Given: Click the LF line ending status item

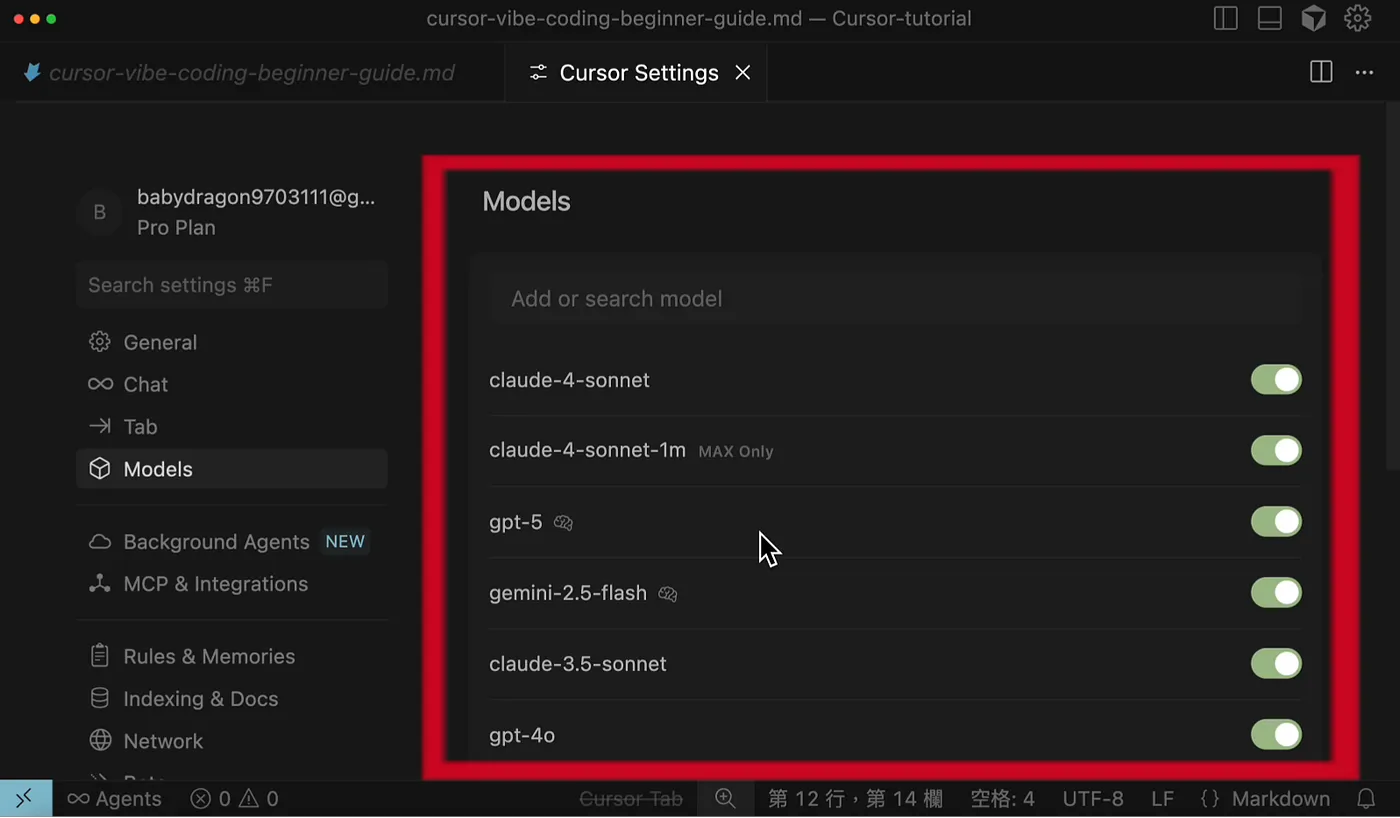Looking at the screenshot, I should coord(1162,799).
